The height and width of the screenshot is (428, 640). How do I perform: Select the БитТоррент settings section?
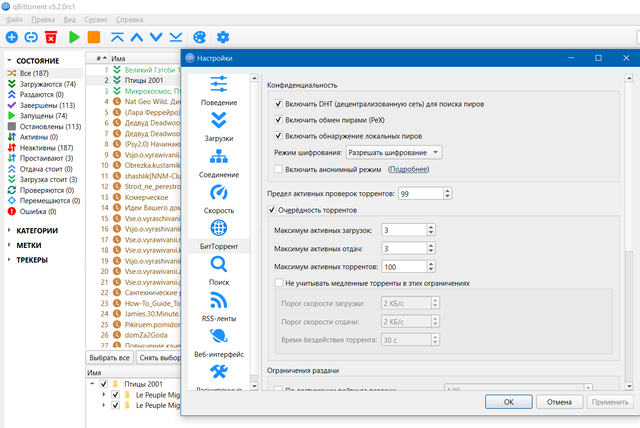click(x=219, y=235)
